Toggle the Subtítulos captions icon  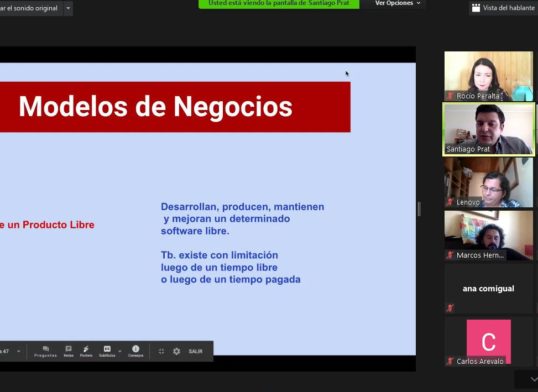point(107,351)
